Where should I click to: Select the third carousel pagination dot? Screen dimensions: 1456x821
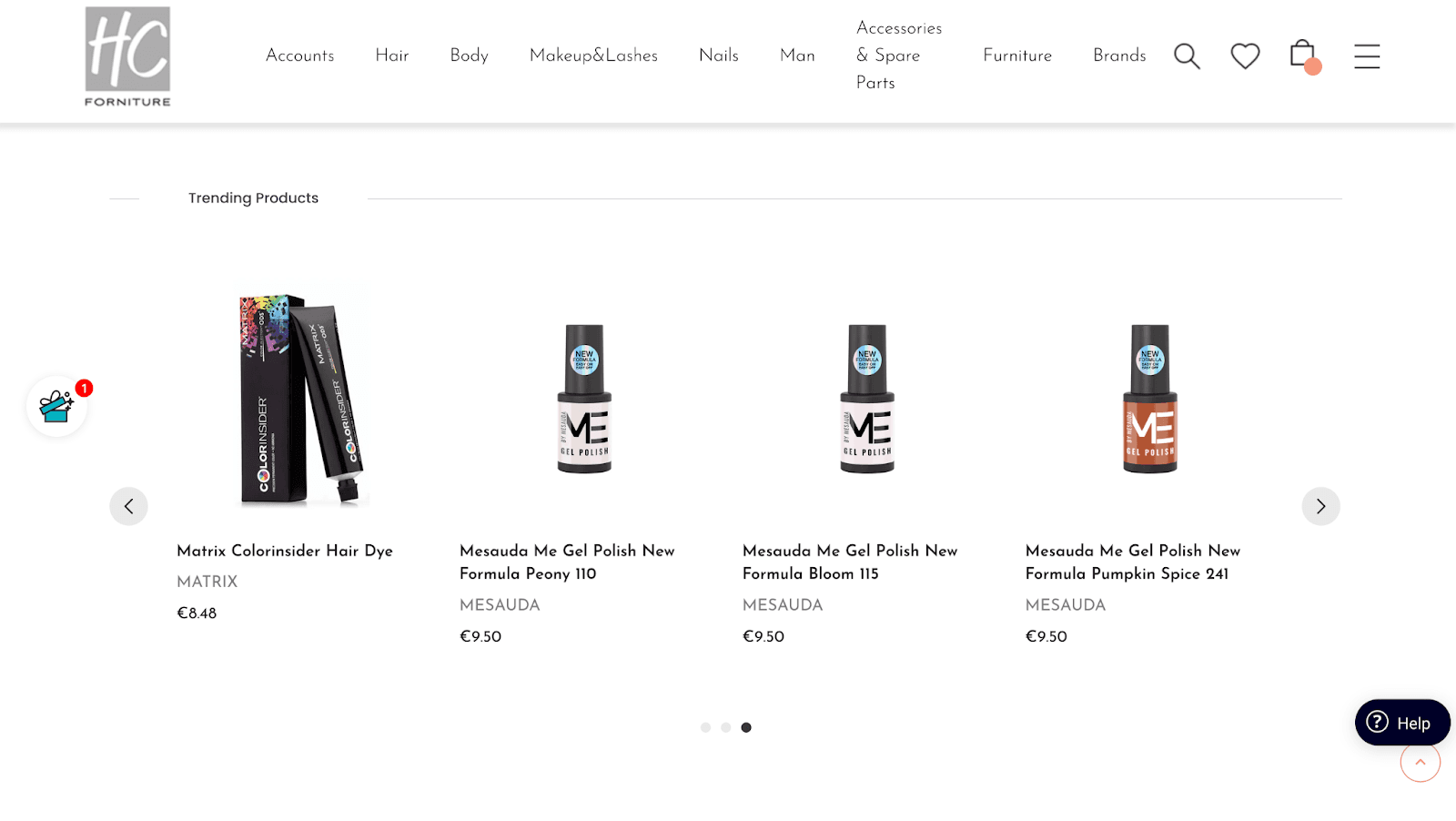(746, 727)
